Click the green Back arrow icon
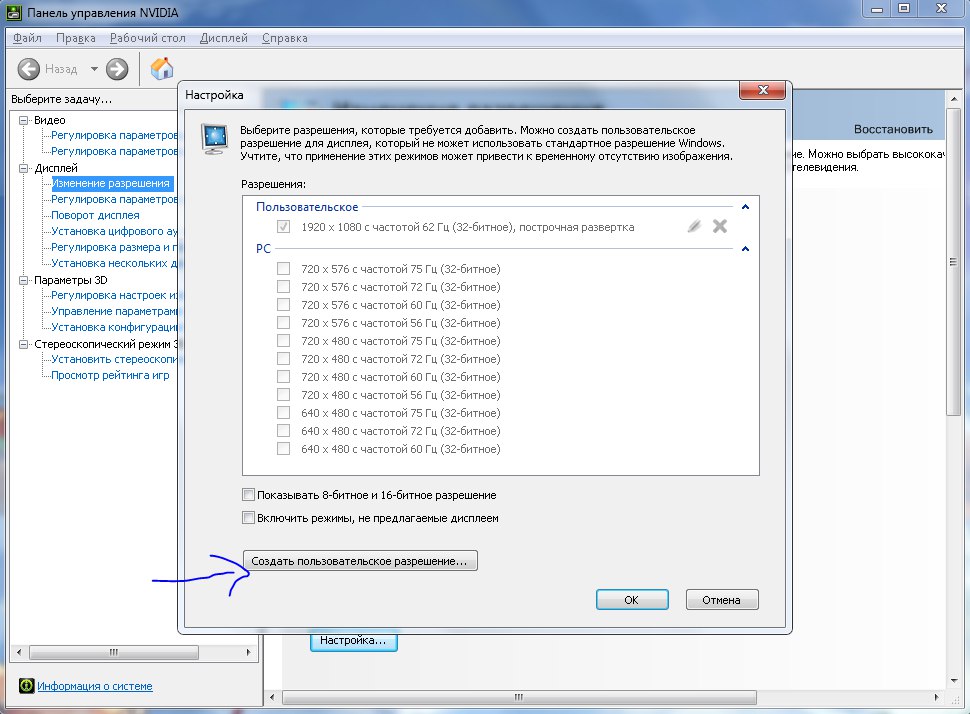This screenshot has width=970, height=714. click(x=28, y=69)
